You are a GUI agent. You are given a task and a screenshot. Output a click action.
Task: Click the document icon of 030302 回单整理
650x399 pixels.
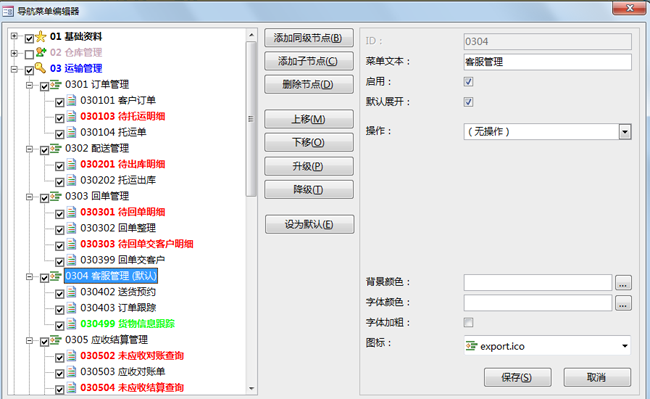tap(71, 228)
